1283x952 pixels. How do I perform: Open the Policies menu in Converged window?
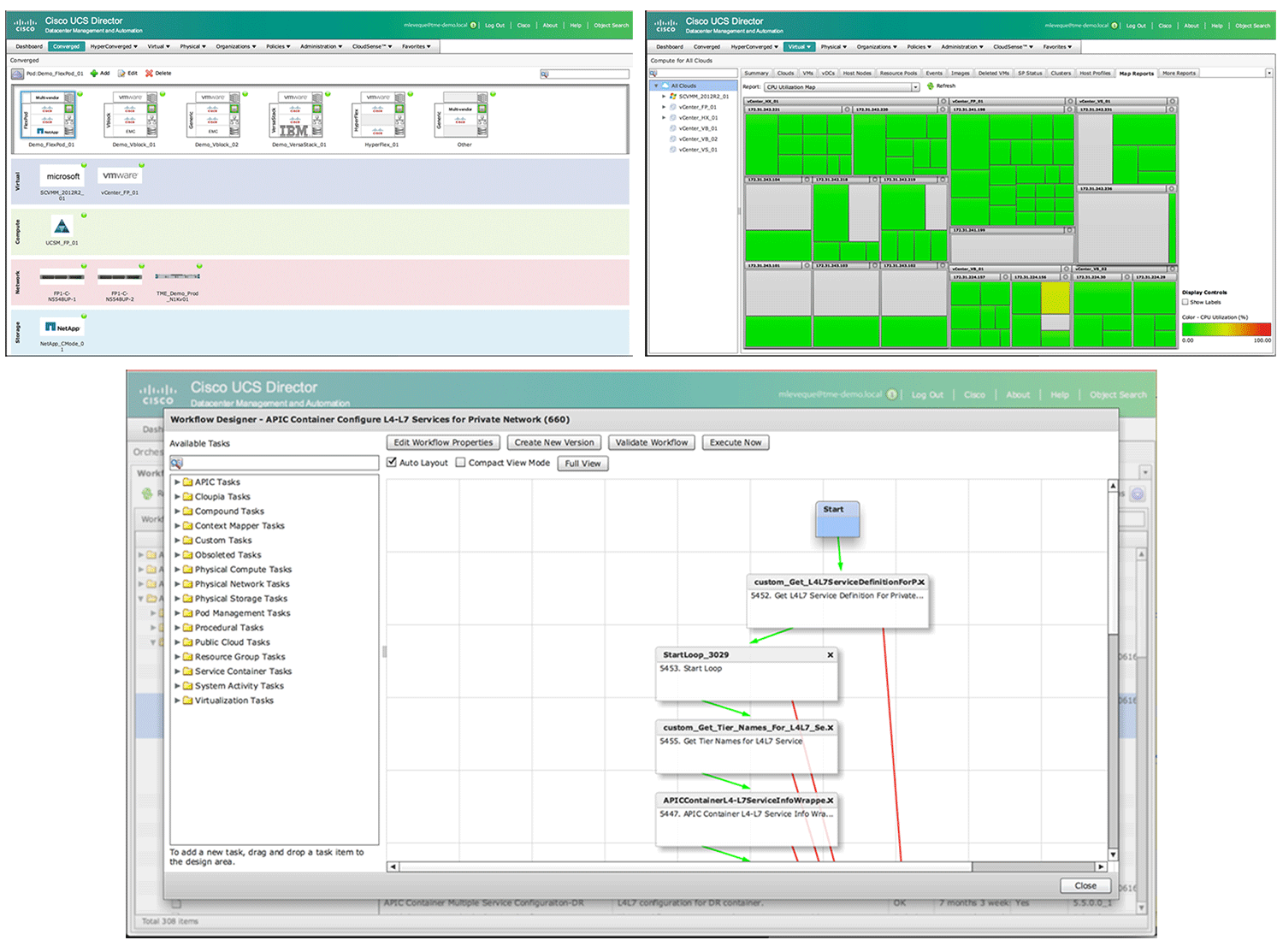[278, 46]
